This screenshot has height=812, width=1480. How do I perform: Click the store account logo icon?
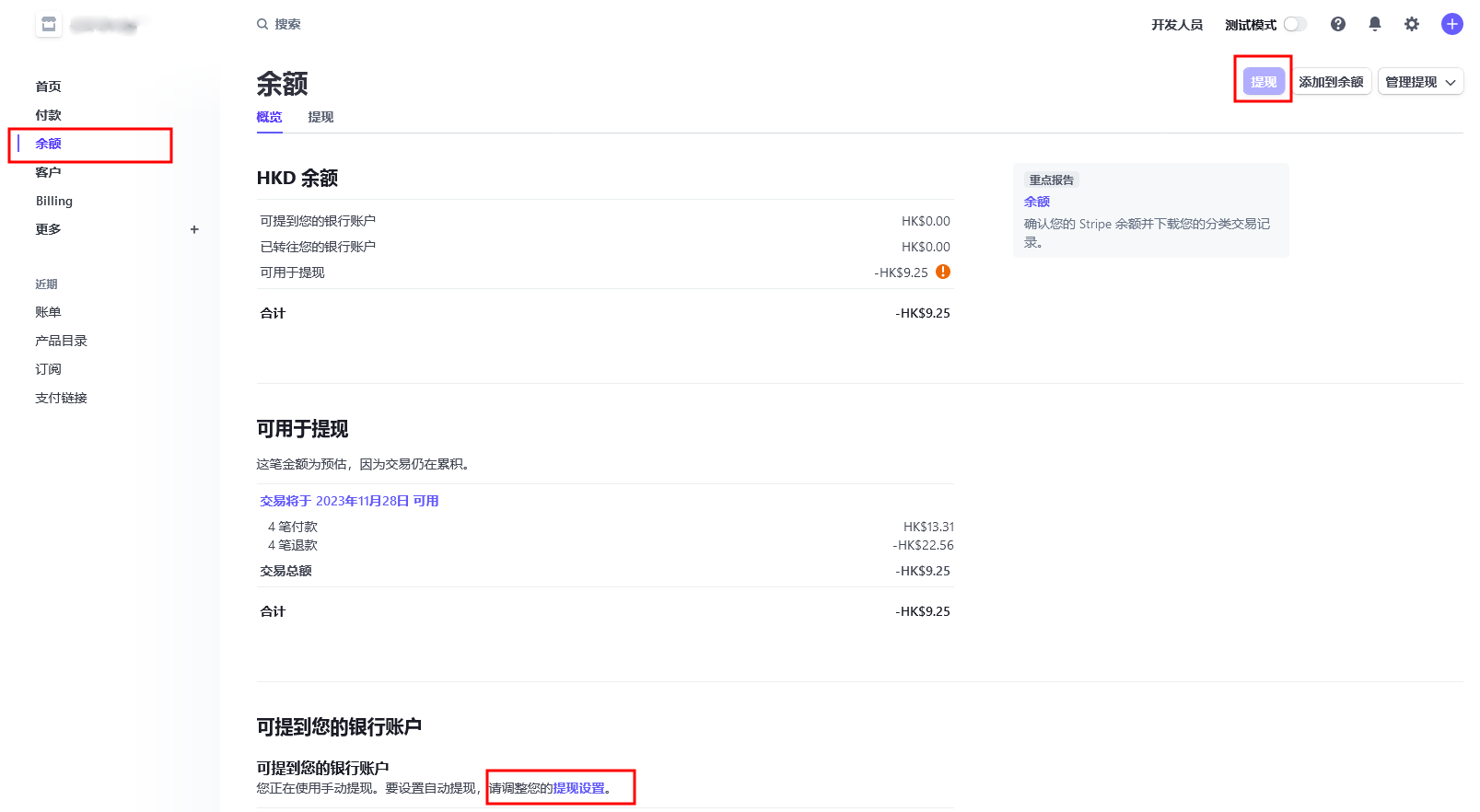coord(49,25)
